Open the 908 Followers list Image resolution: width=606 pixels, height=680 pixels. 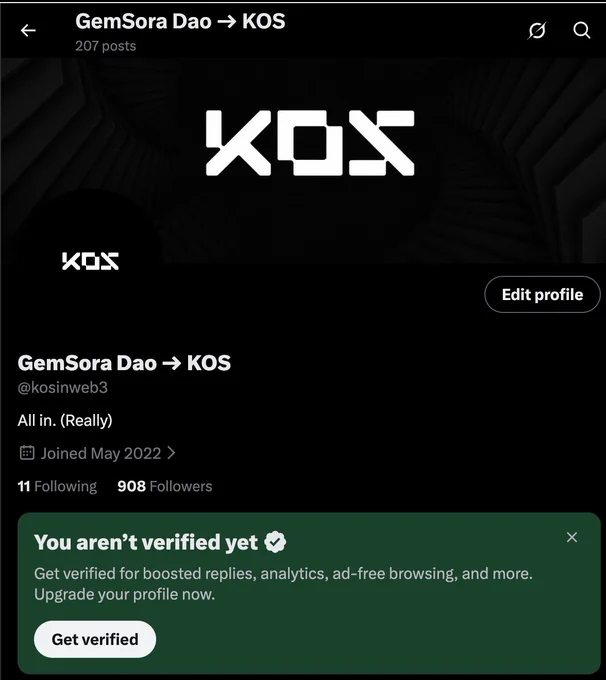(165, 486)
